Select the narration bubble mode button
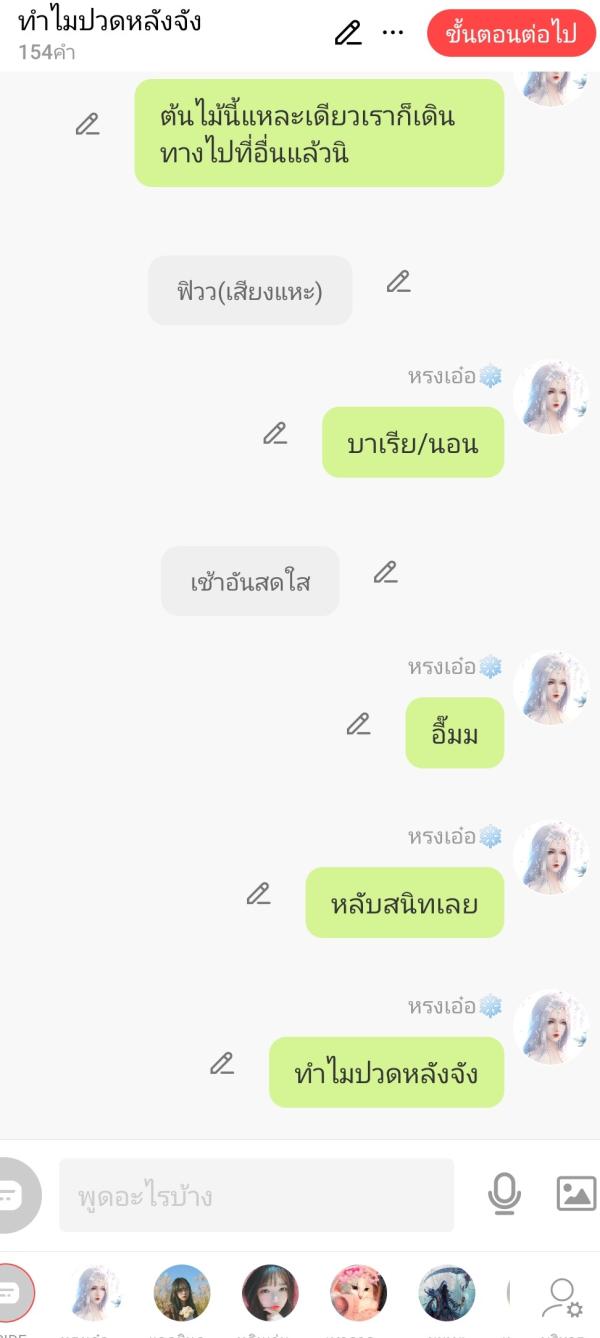 coord(12,1196)
